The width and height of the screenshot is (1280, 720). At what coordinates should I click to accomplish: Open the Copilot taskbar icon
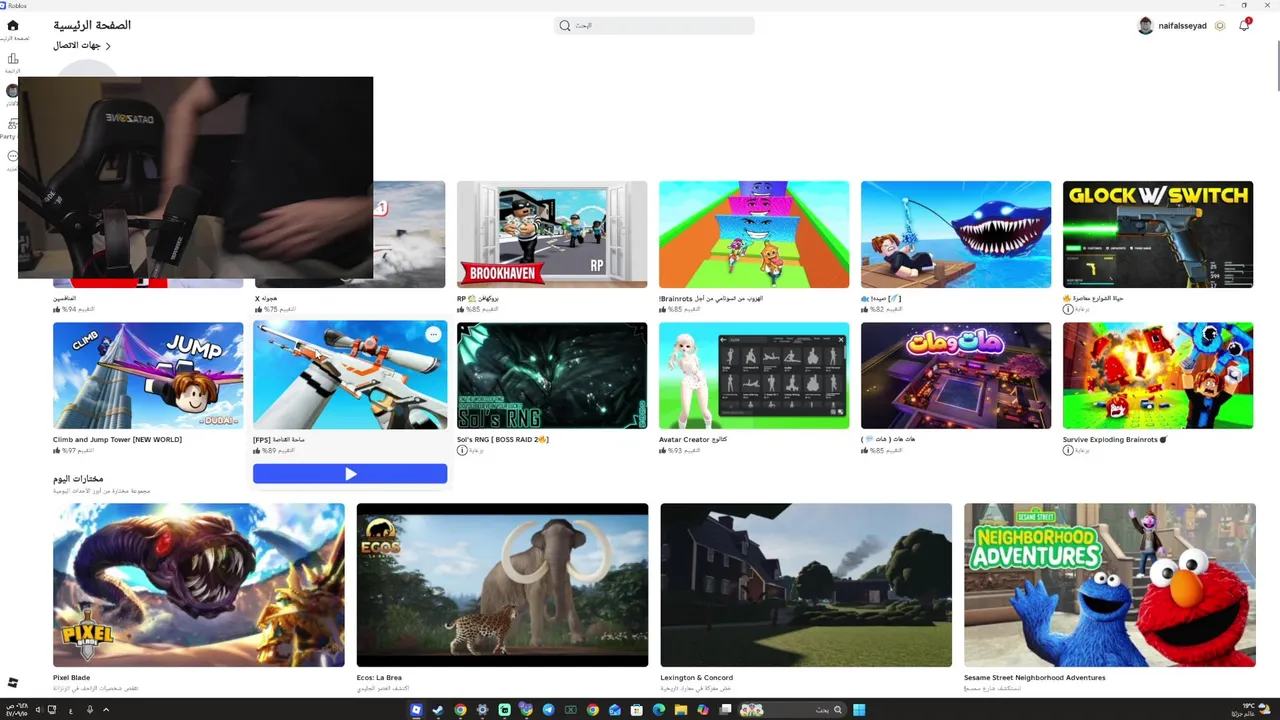tap(703, 710)
